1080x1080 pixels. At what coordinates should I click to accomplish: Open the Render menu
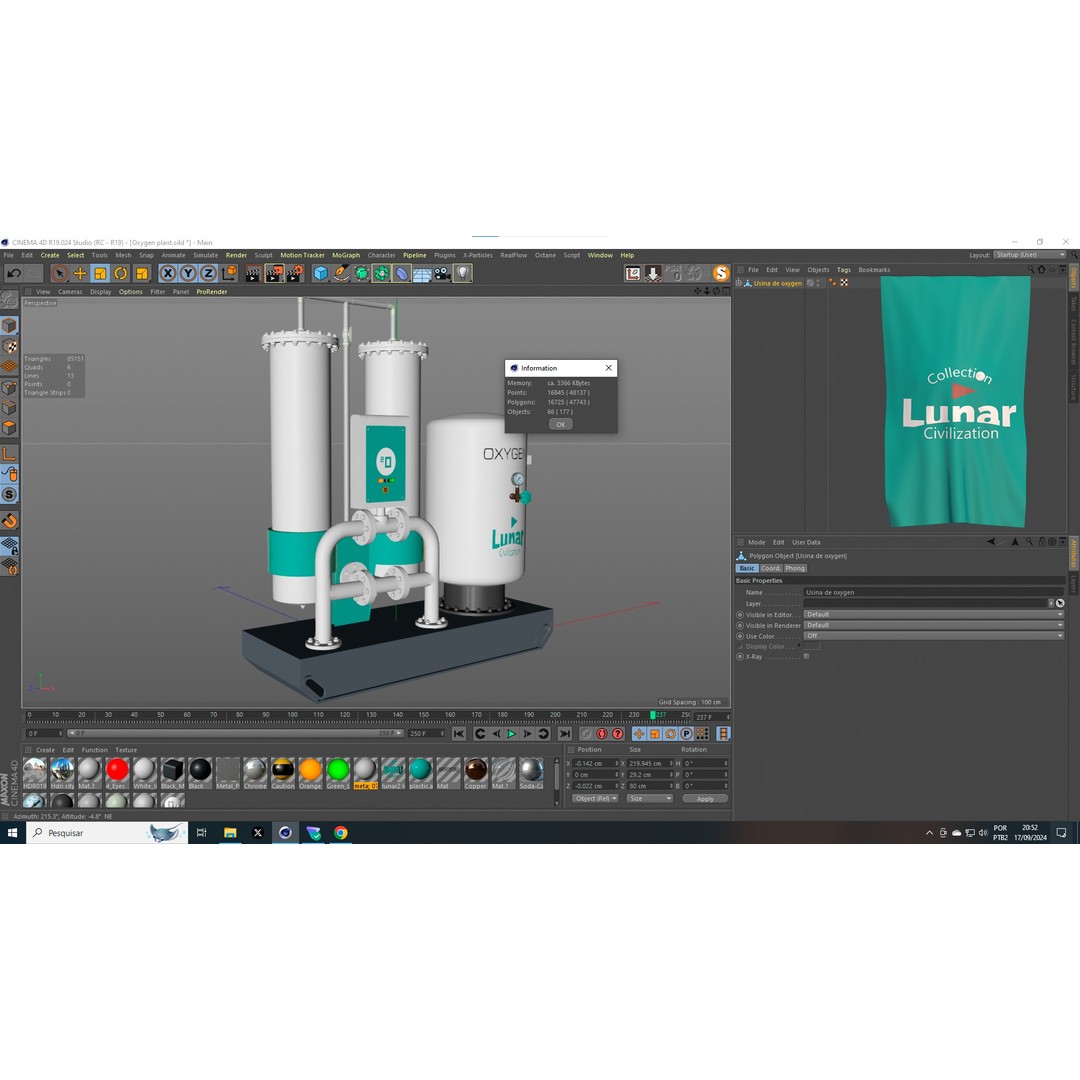pos(236,256)
